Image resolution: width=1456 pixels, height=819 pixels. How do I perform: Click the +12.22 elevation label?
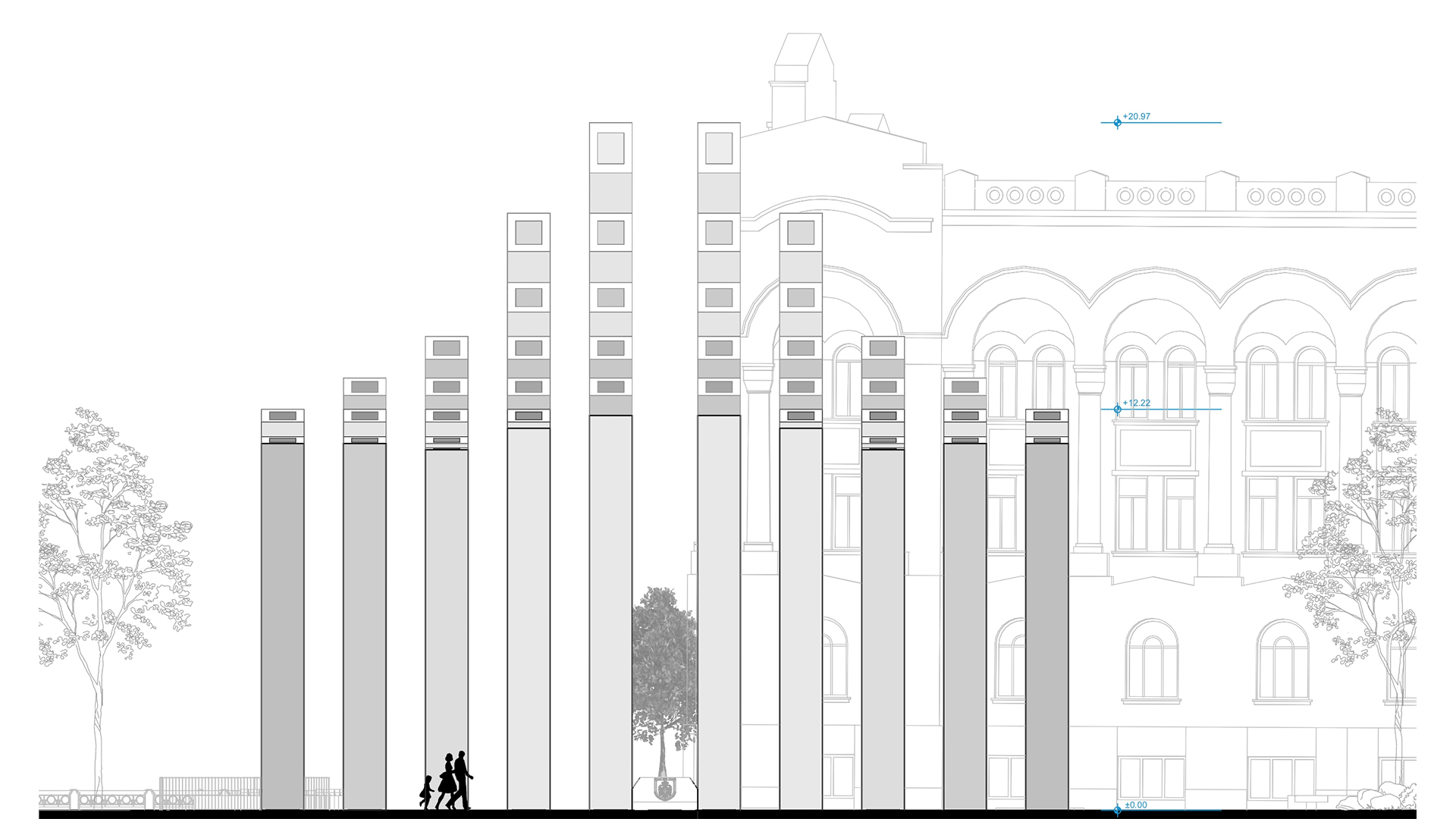coord(1137,403)
